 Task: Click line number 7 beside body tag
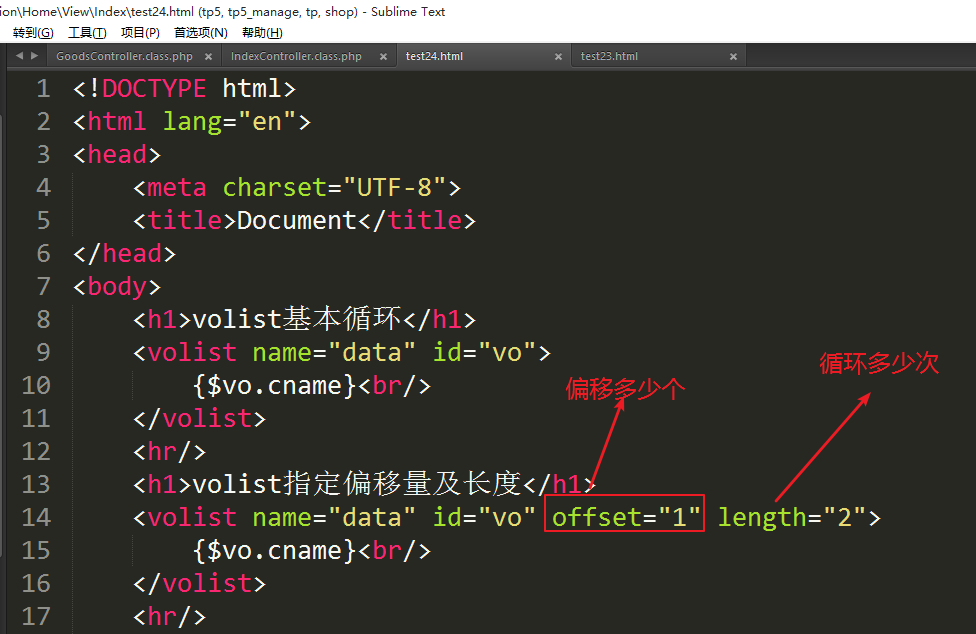(x=42, y=286)
